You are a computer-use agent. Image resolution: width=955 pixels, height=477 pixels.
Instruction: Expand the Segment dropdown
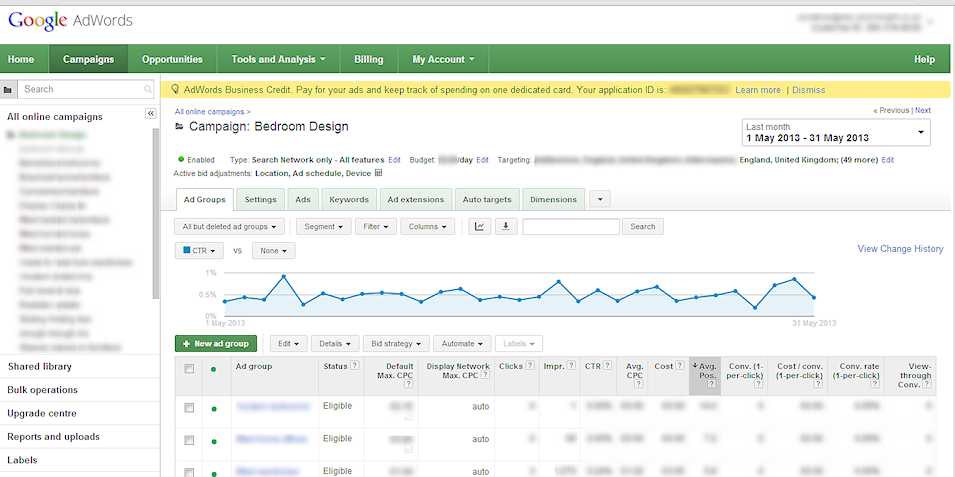pos(323,227)
